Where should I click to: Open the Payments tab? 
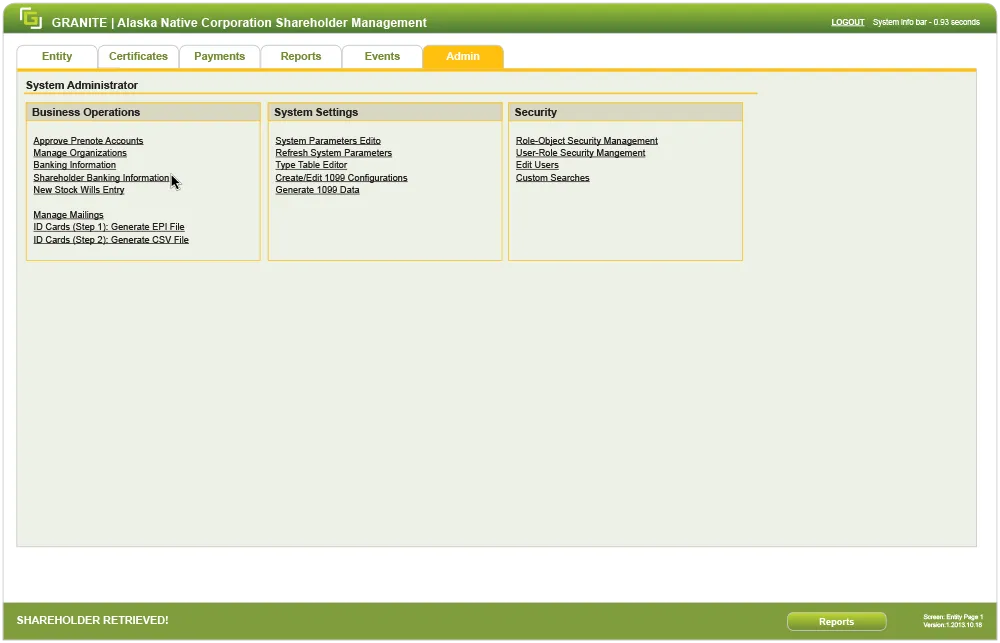point(219,57)
